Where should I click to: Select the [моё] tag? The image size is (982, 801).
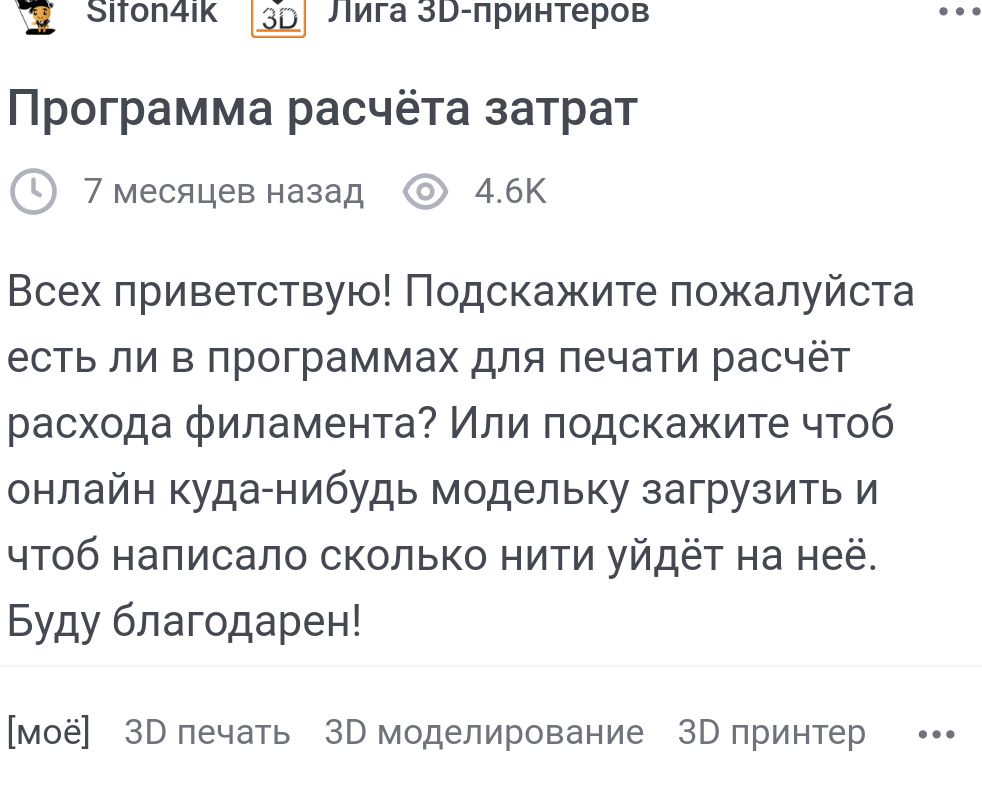click(x=48, y=733)
